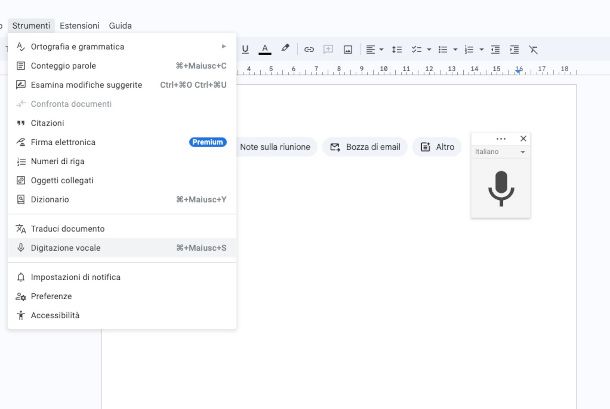
Task: Decrease indent using toolbar icon
Action: pos(496,48)
